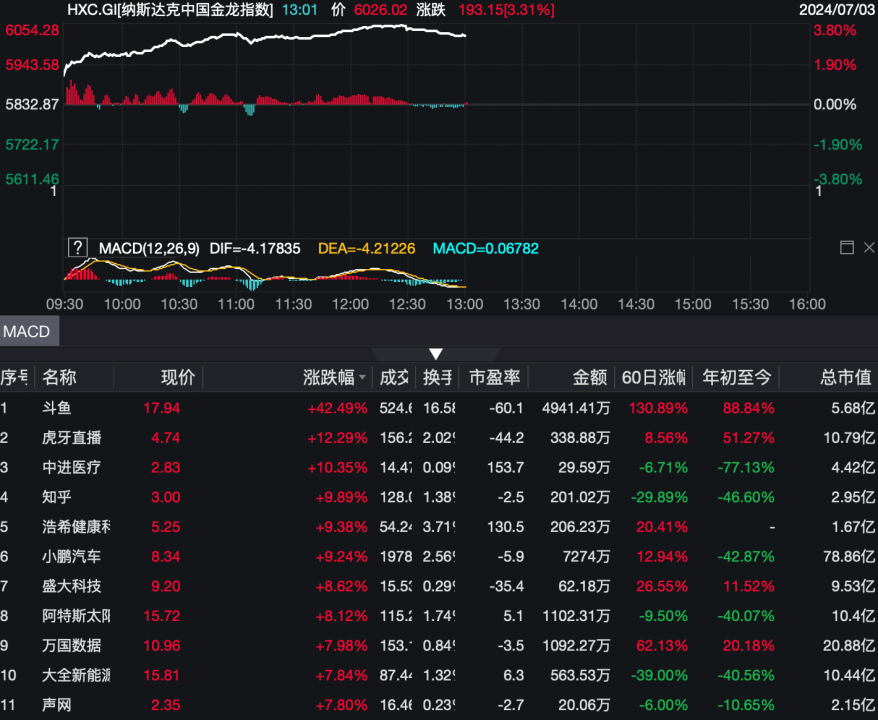The height and width of the screenshot is (720, 878).
Task: Sort by the 总市值 column header
Action: pyautogui.click(x=845, y=378)
